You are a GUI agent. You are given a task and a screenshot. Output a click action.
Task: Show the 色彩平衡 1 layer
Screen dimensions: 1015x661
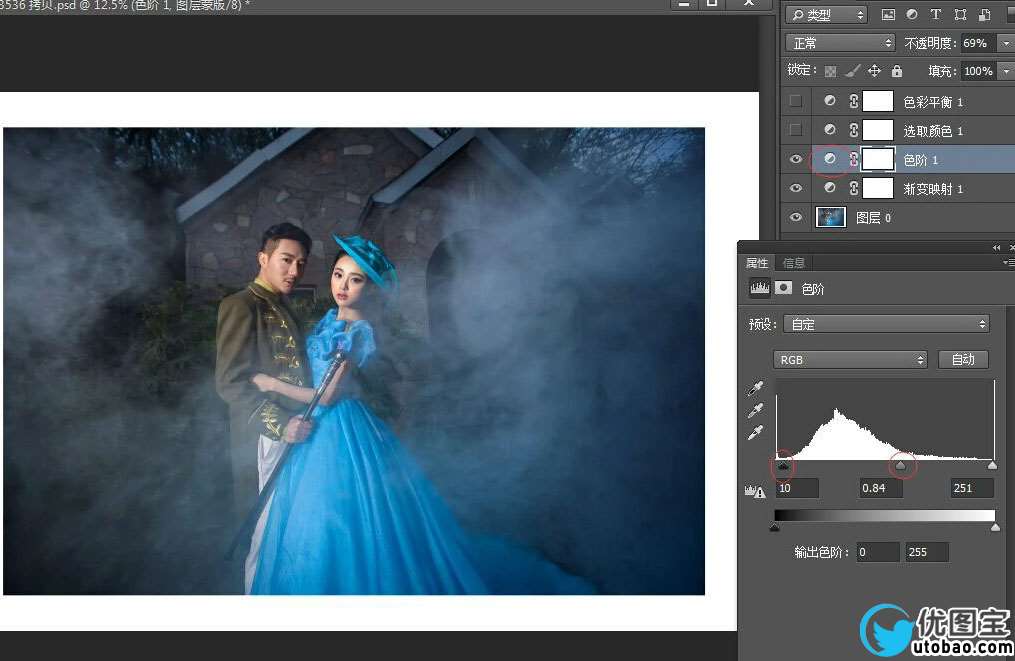(796, 101)
